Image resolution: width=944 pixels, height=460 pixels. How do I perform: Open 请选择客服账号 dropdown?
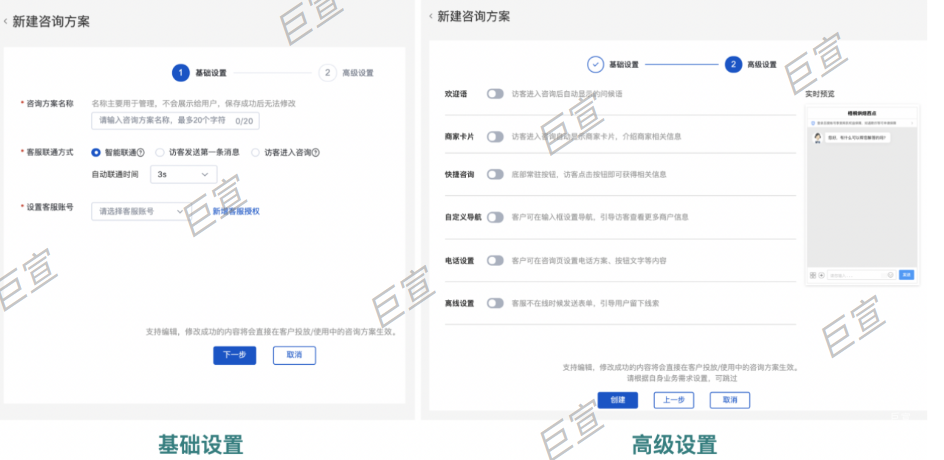141,211
